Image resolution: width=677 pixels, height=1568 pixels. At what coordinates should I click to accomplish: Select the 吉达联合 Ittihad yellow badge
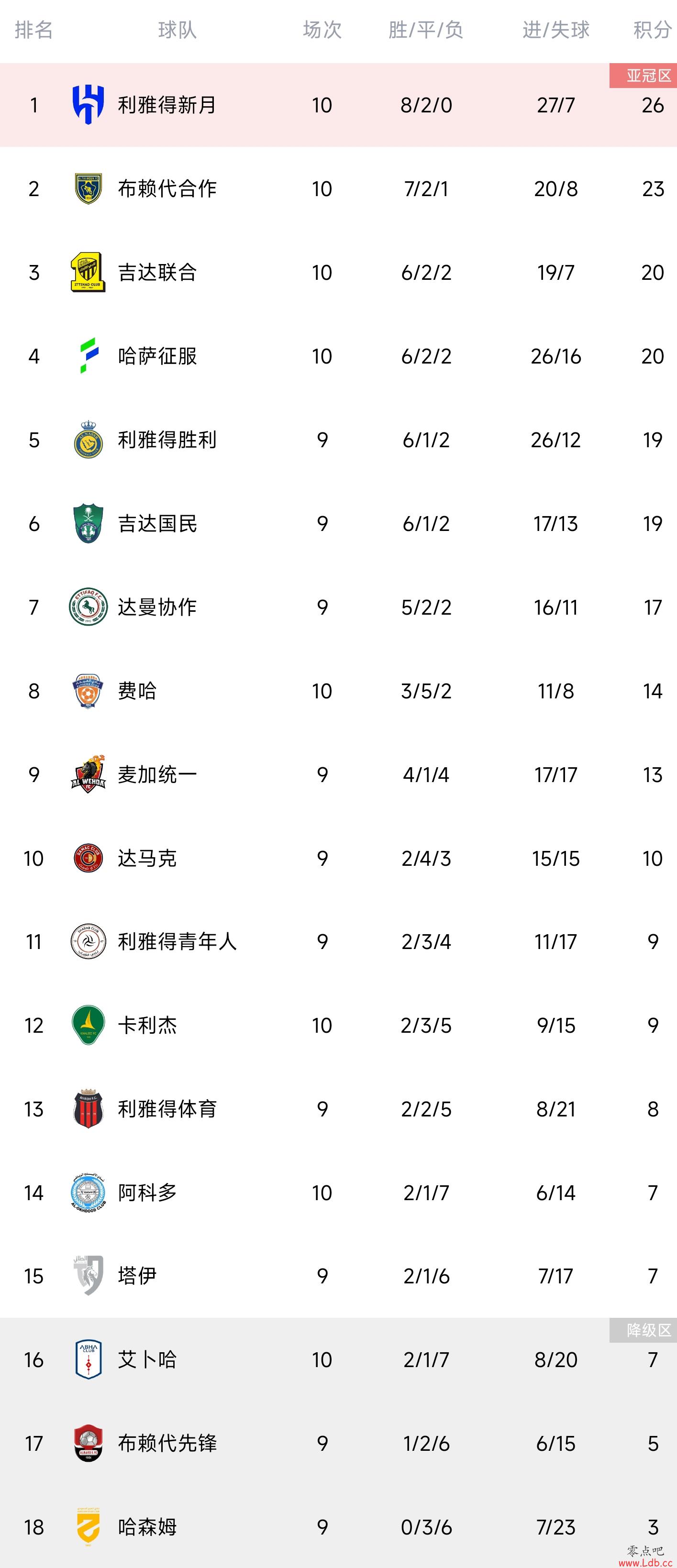coord(89,272)
